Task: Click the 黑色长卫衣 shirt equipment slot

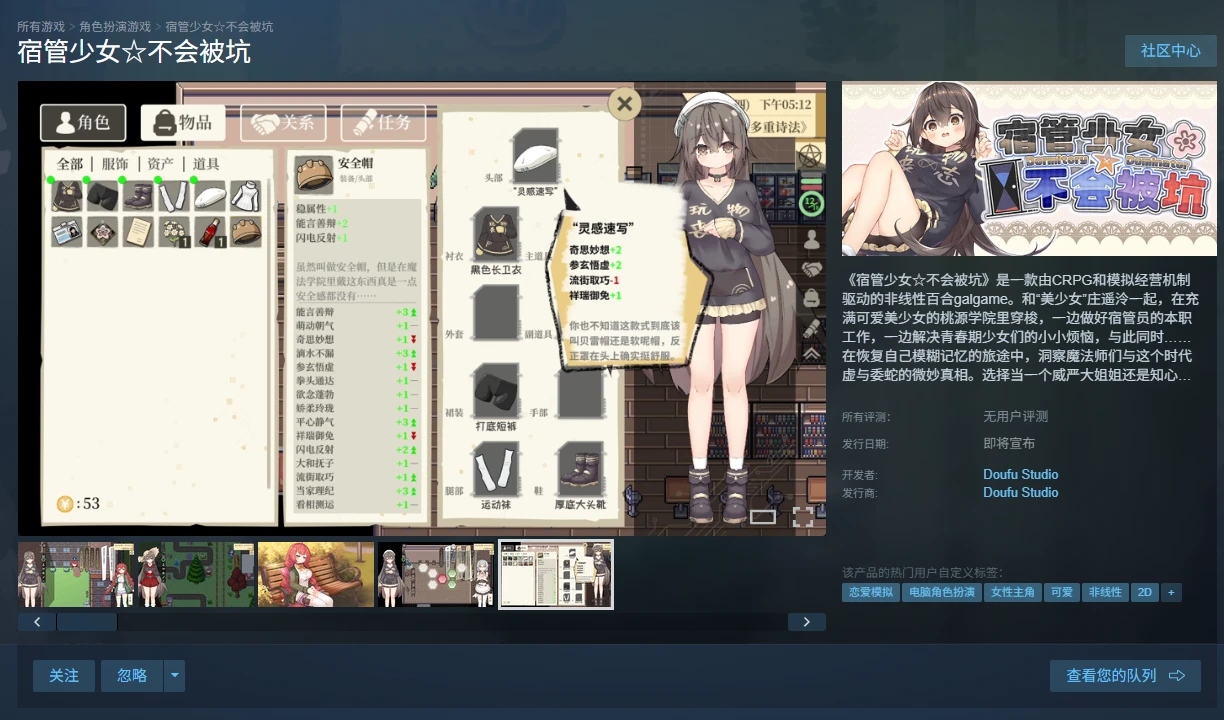Action: click(x=496, y=236)
